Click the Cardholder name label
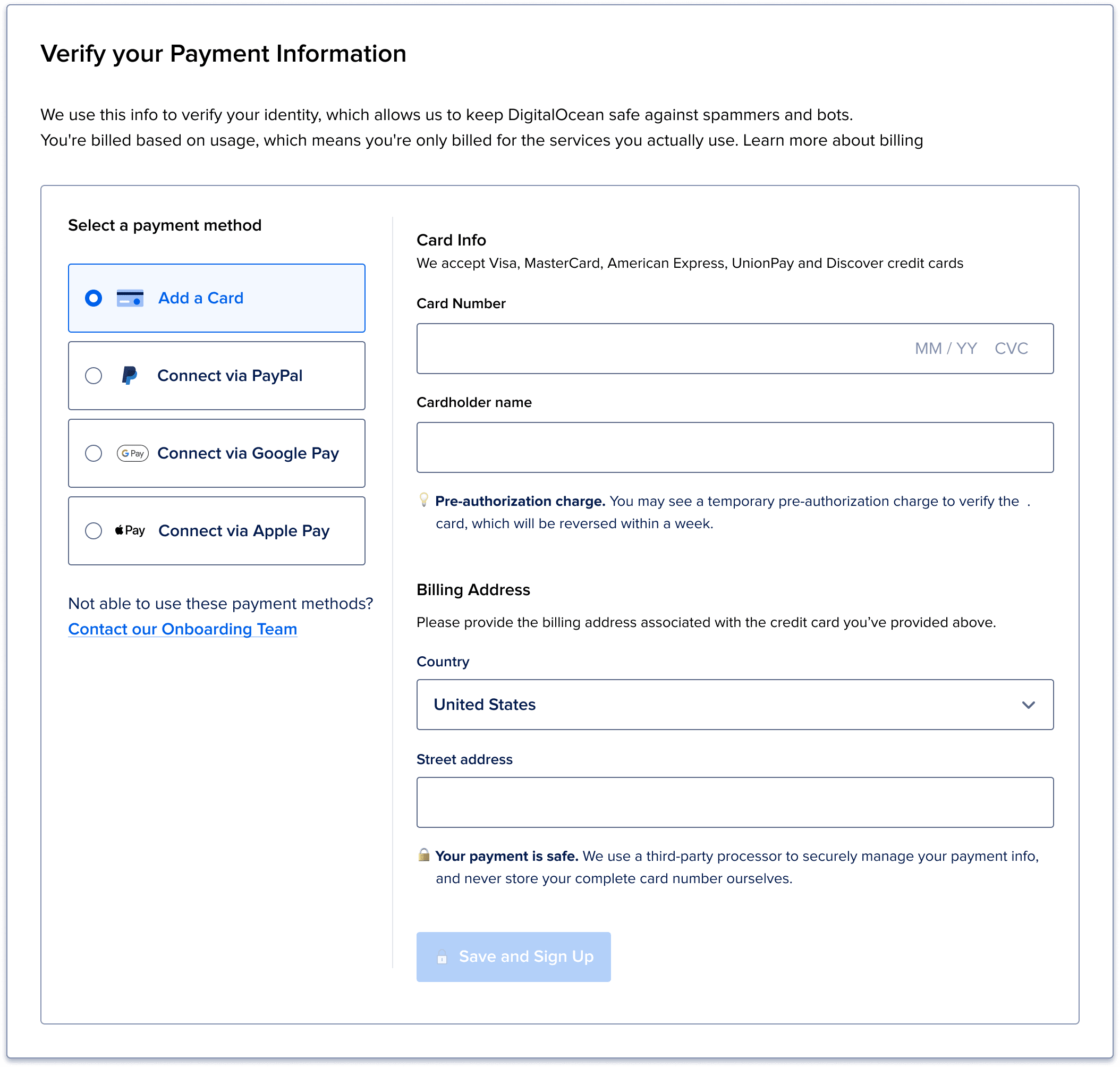 click(x=474, y=403)
